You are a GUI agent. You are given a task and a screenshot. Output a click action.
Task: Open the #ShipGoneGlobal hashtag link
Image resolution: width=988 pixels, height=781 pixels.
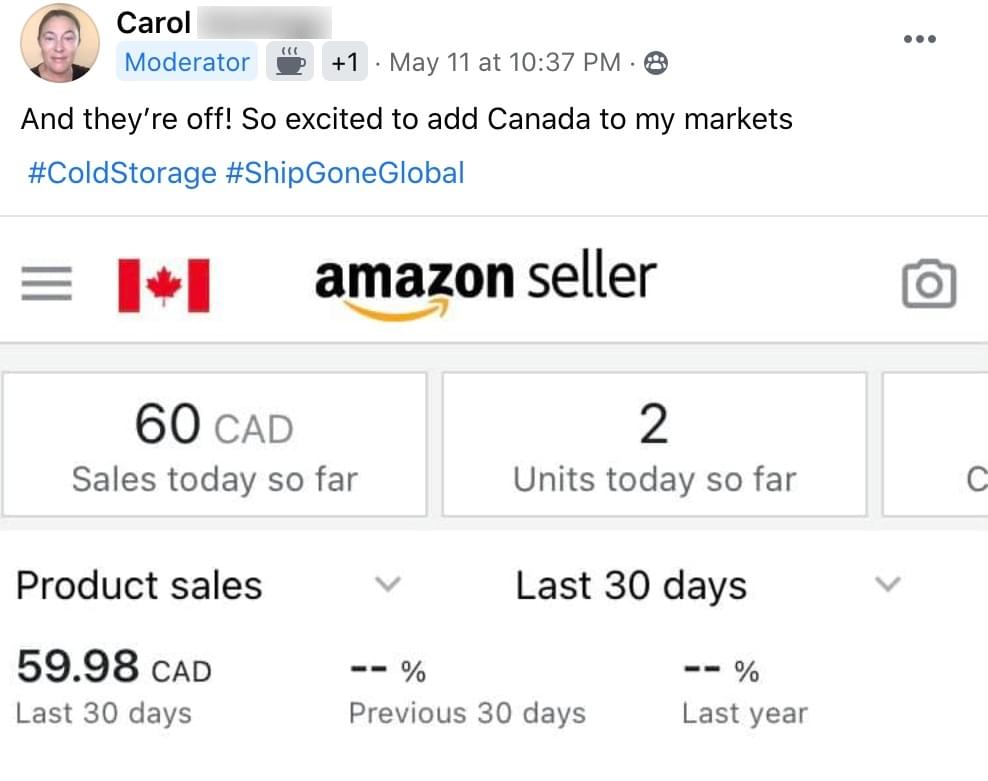click(345, 173)
